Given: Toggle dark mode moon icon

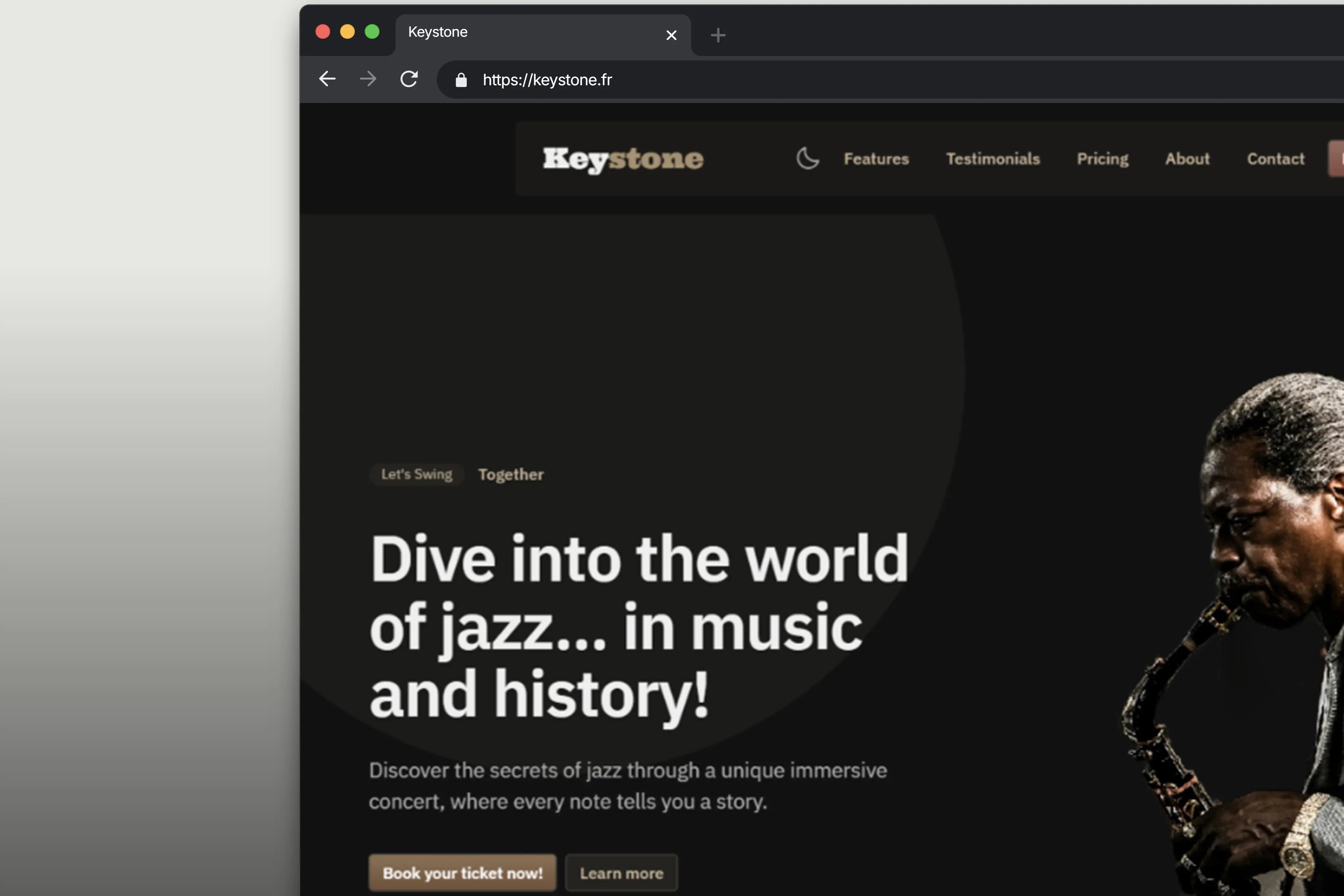Looking at the screenshot, I should [807, 158].
